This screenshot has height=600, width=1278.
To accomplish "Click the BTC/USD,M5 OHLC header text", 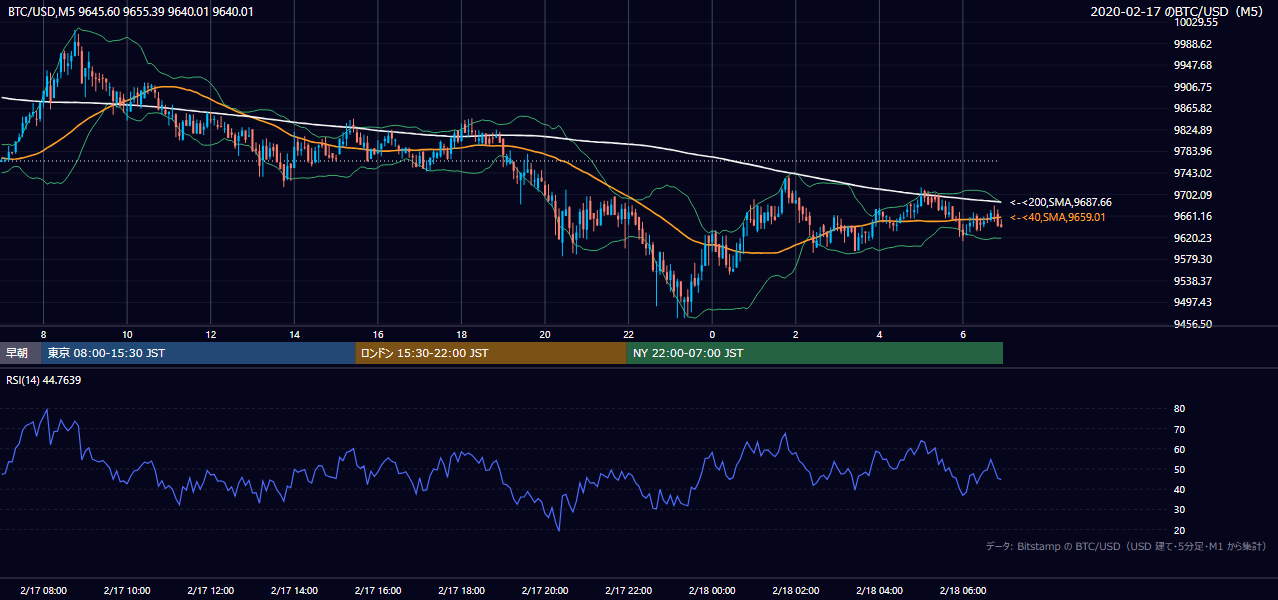I will [x=130, y=12].
